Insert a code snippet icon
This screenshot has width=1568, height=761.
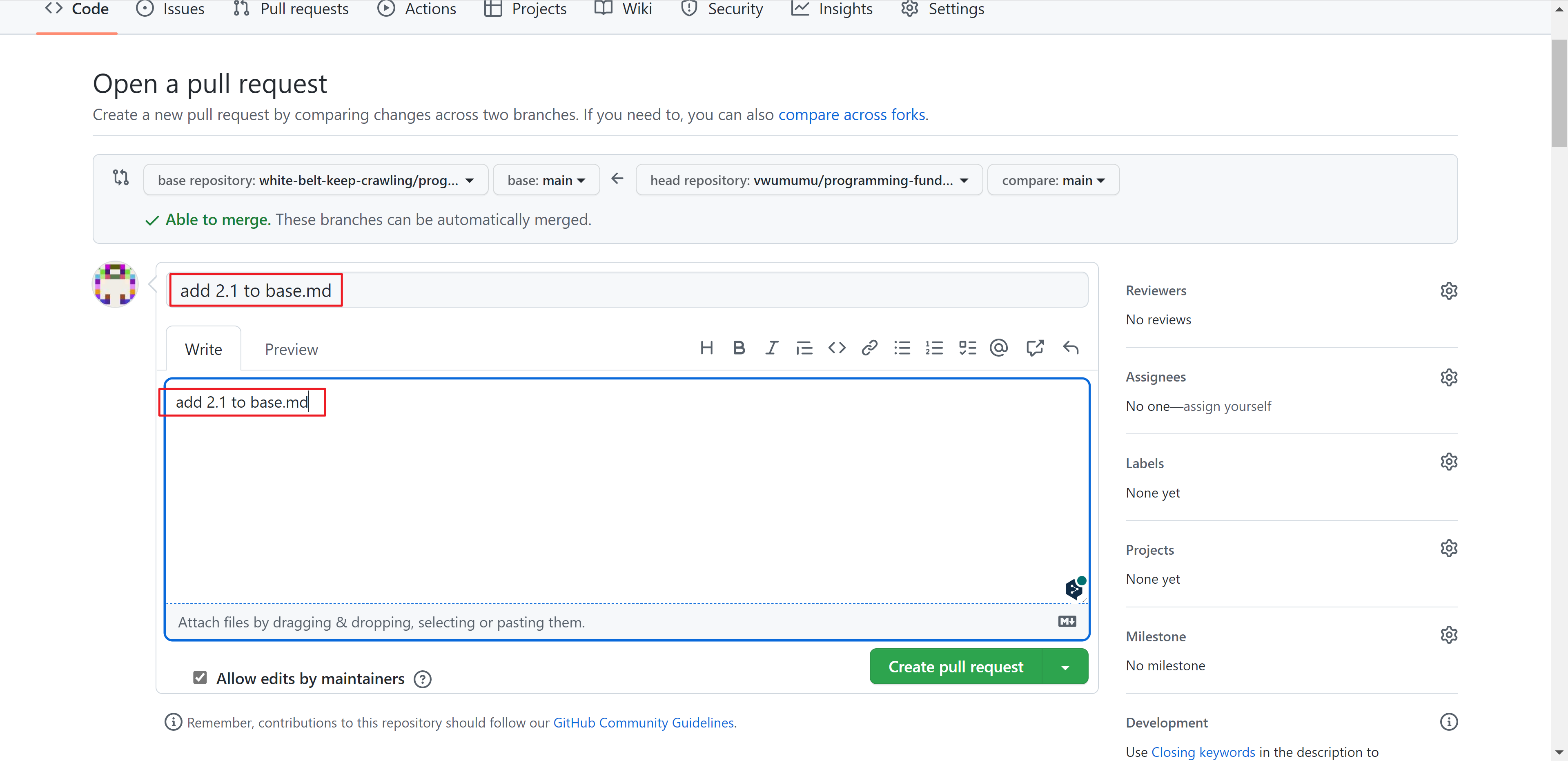(x=837, y=348)
